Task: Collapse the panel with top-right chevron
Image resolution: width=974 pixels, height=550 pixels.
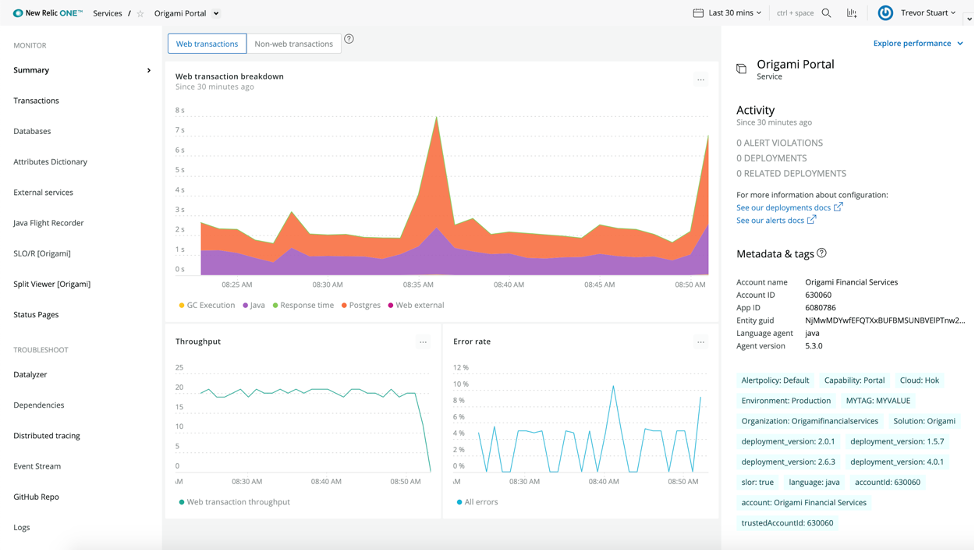Action: (x=969, y=19)
